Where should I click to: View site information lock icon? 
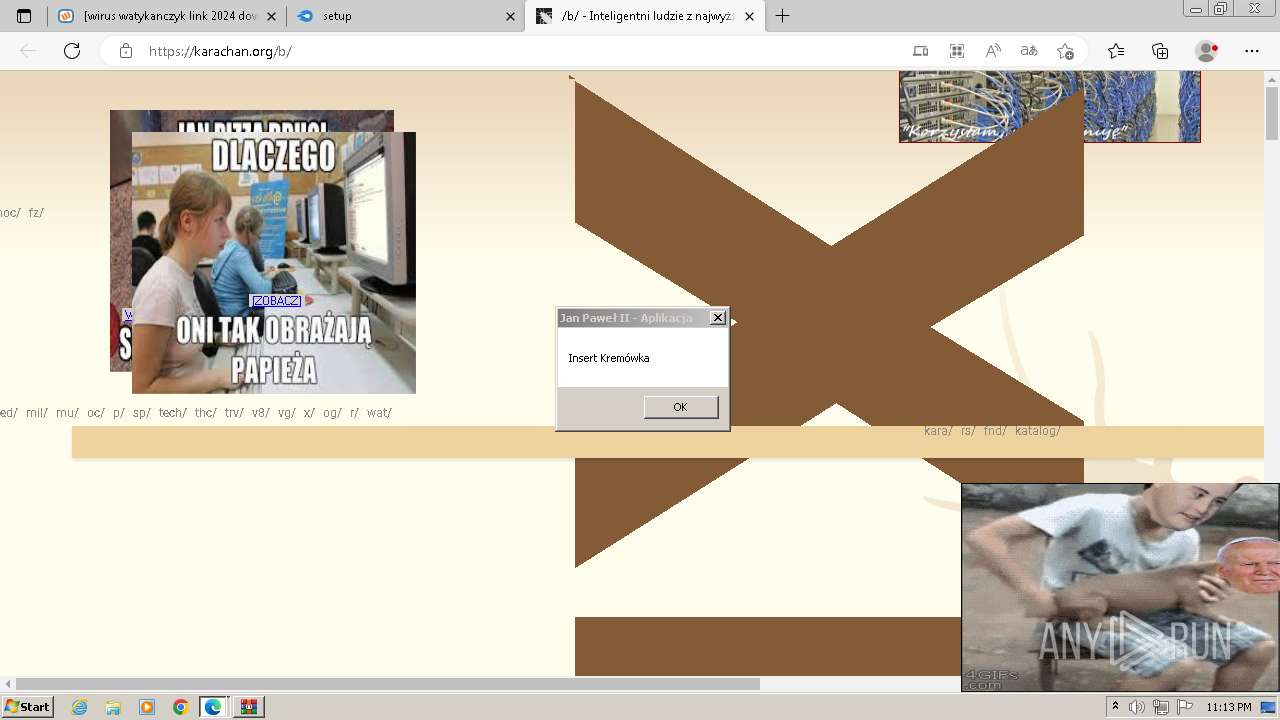pos(126,51)
